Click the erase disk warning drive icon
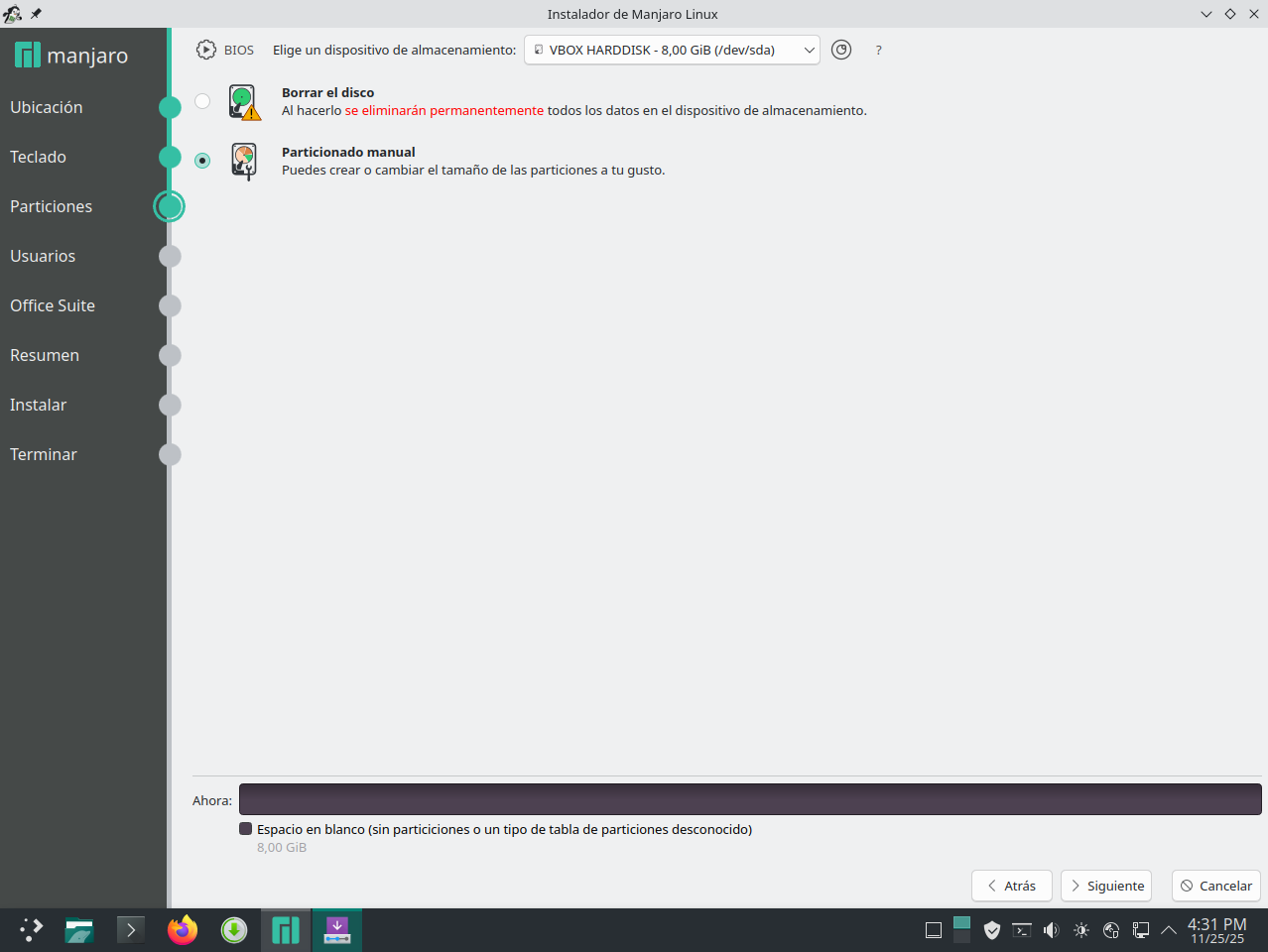1268x952 pixels. [244, 102]
